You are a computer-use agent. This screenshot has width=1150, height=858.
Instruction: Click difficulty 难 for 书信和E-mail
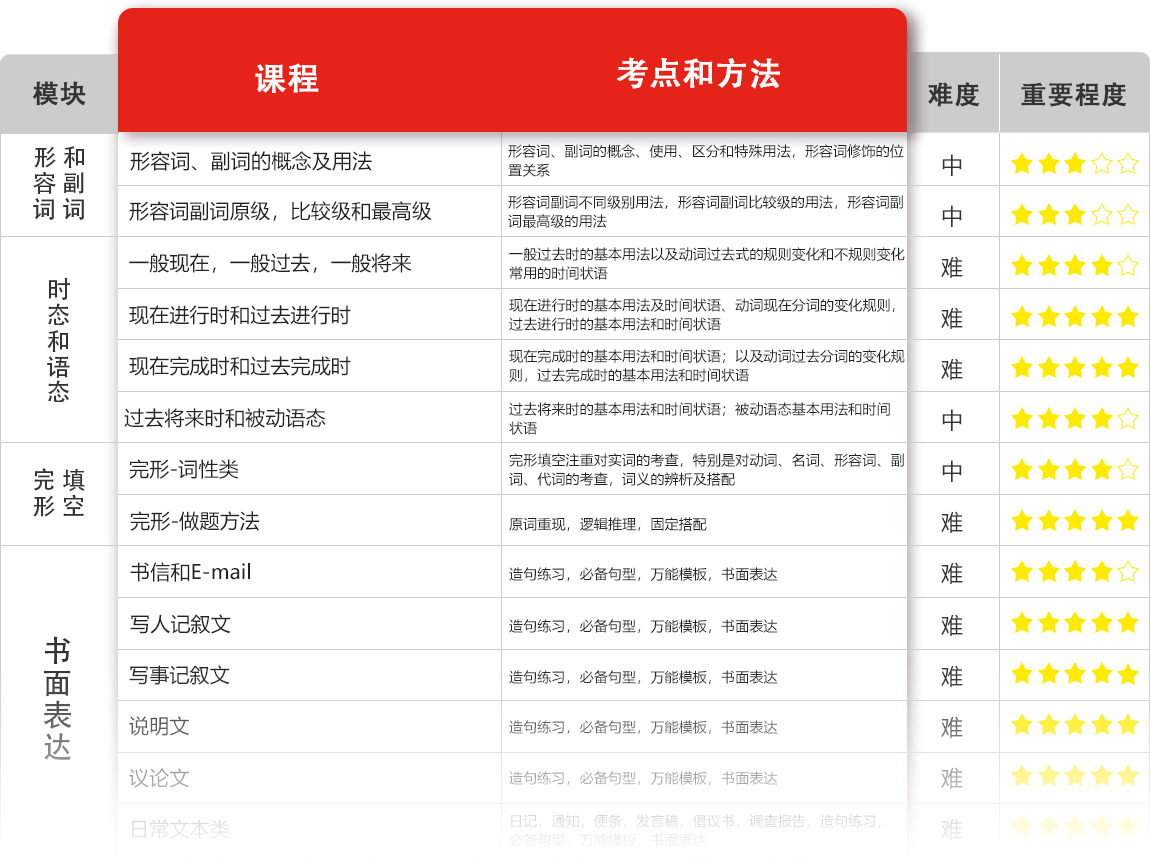[x=952, y=573]
